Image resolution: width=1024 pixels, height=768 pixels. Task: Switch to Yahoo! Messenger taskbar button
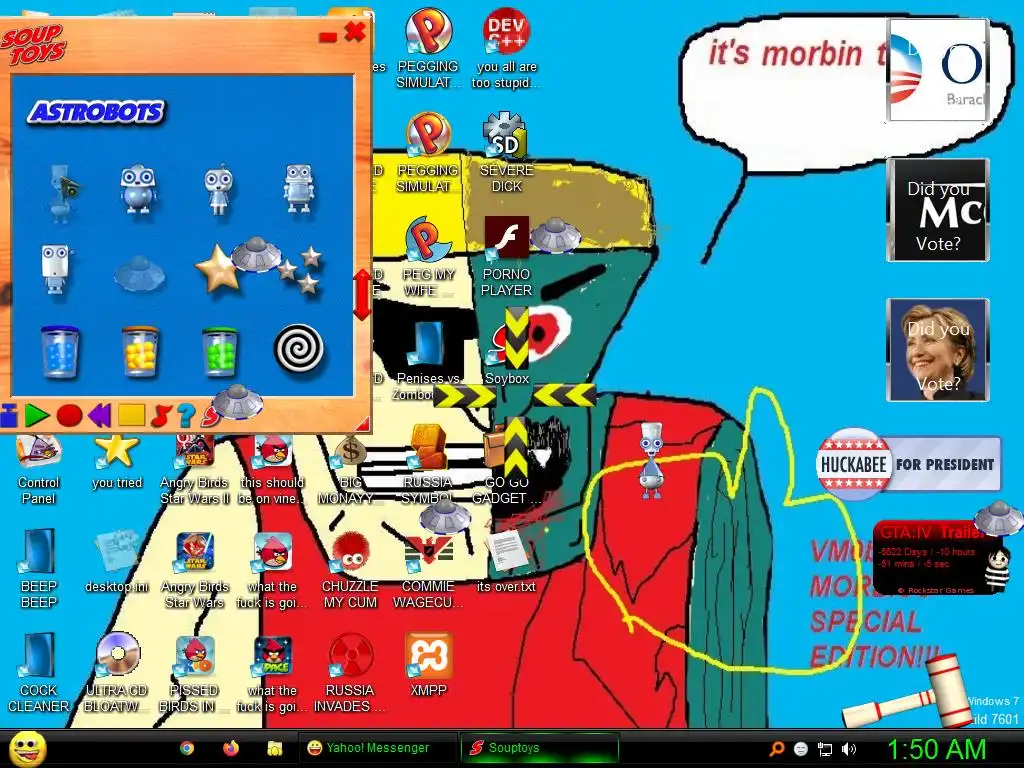377,748
